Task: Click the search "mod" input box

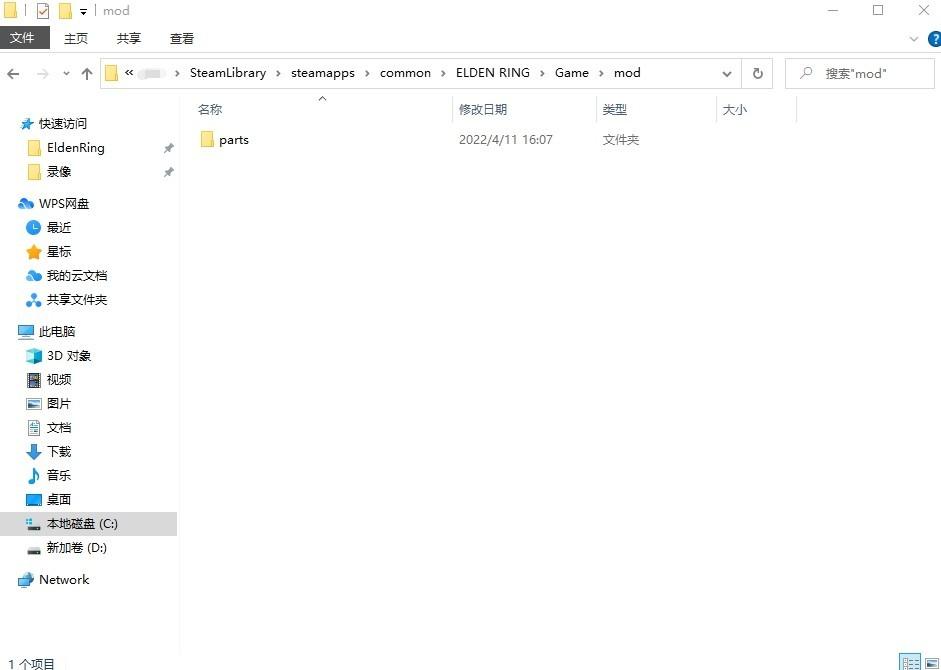Action: (x=865, y=73)
